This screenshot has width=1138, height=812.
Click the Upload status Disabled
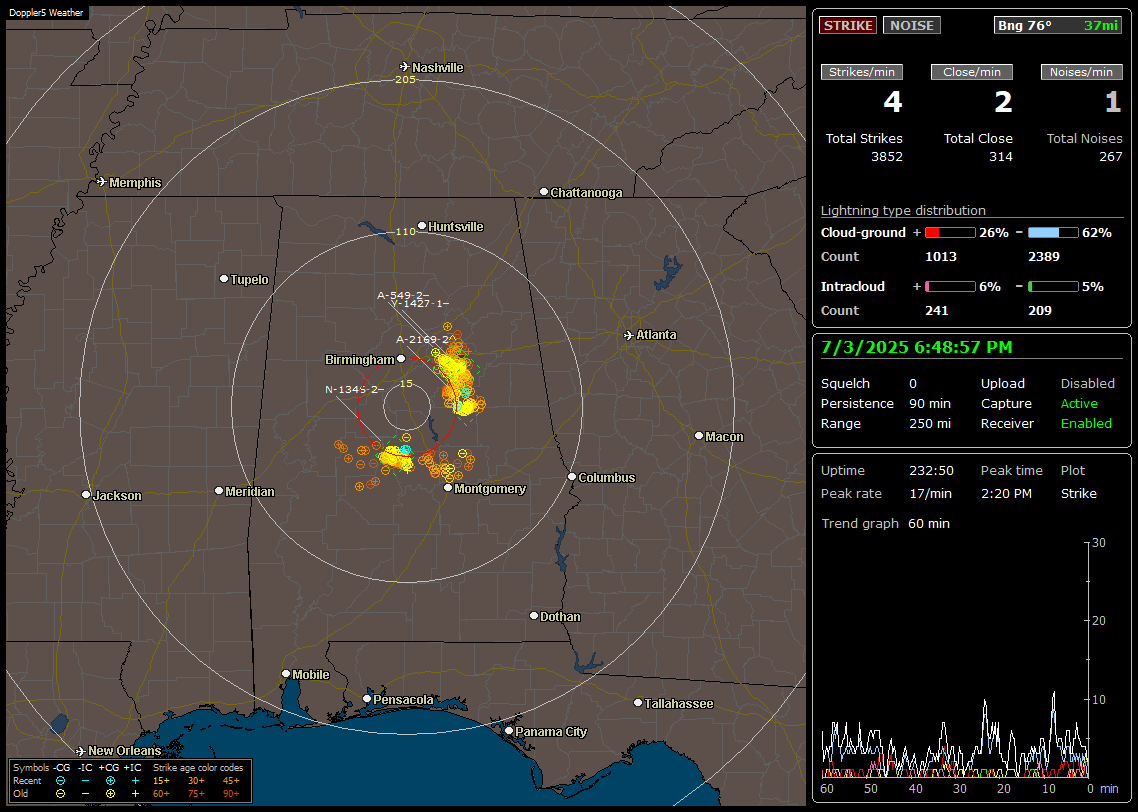1087,384
